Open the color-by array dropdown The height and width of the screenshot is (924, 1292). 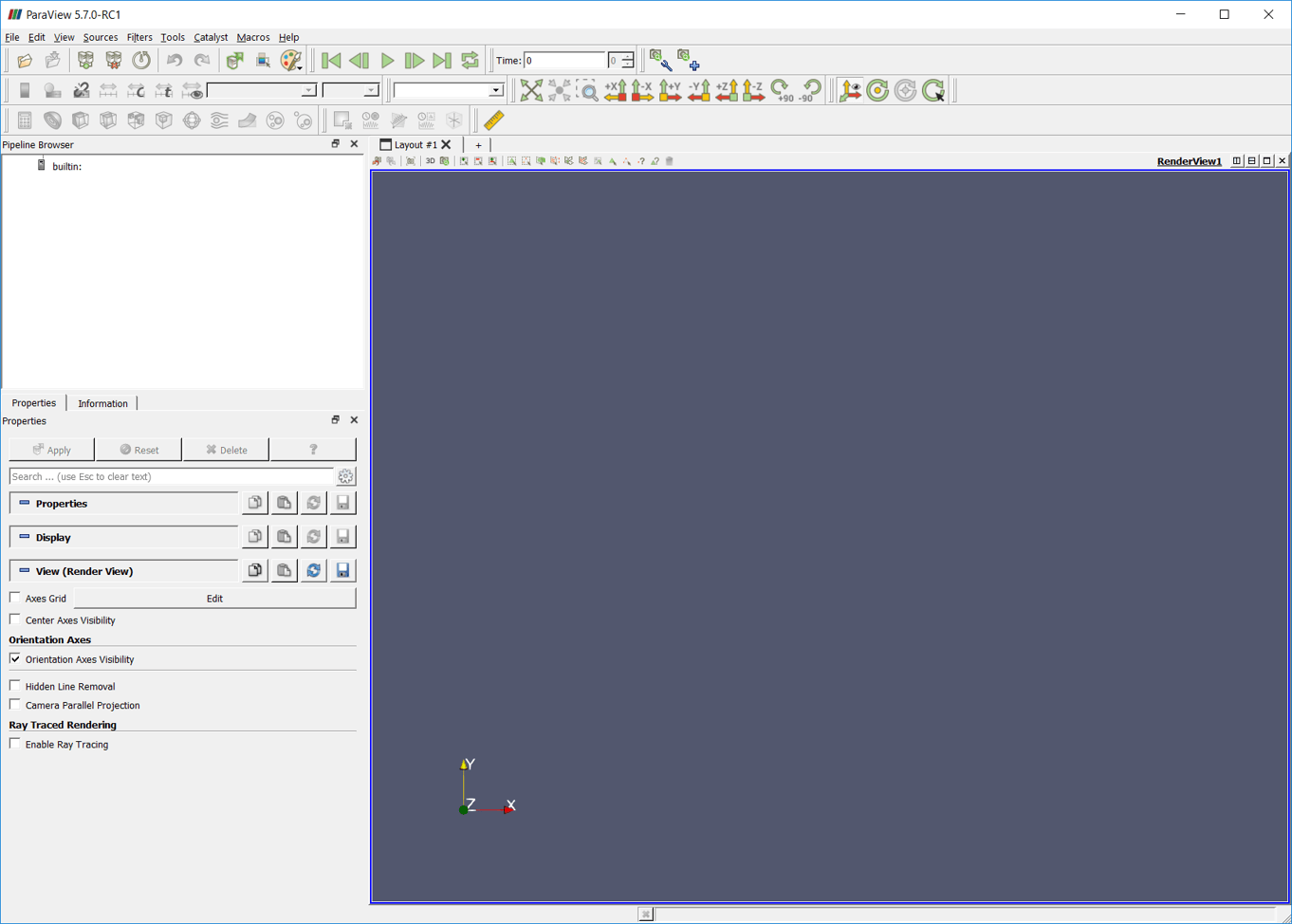[262, 90]
